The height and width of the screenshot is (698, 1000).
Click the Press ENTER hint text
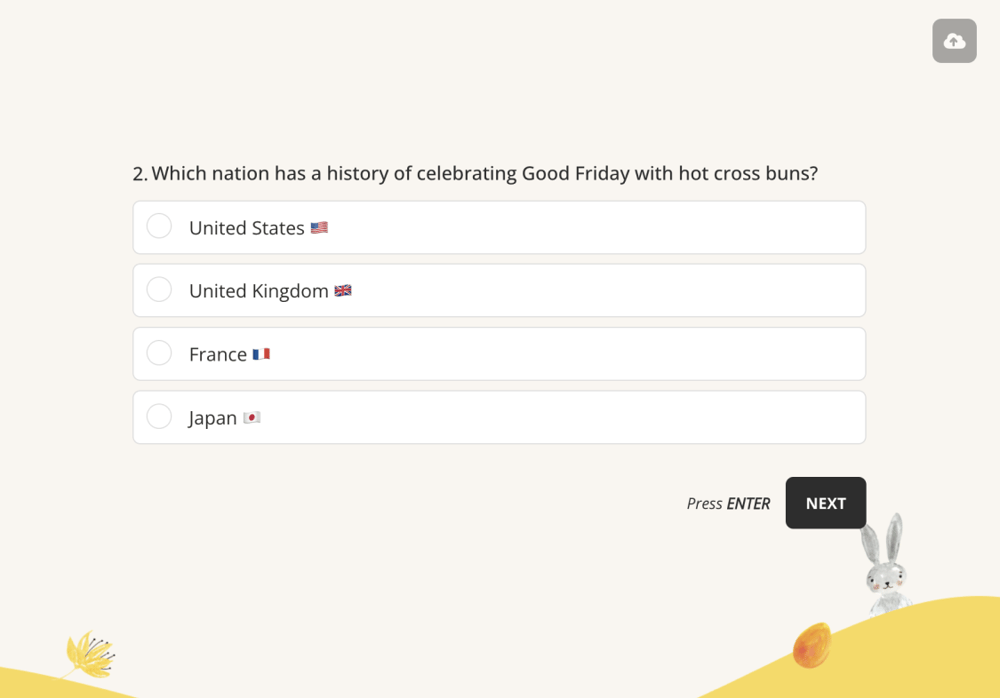(728, 503)
